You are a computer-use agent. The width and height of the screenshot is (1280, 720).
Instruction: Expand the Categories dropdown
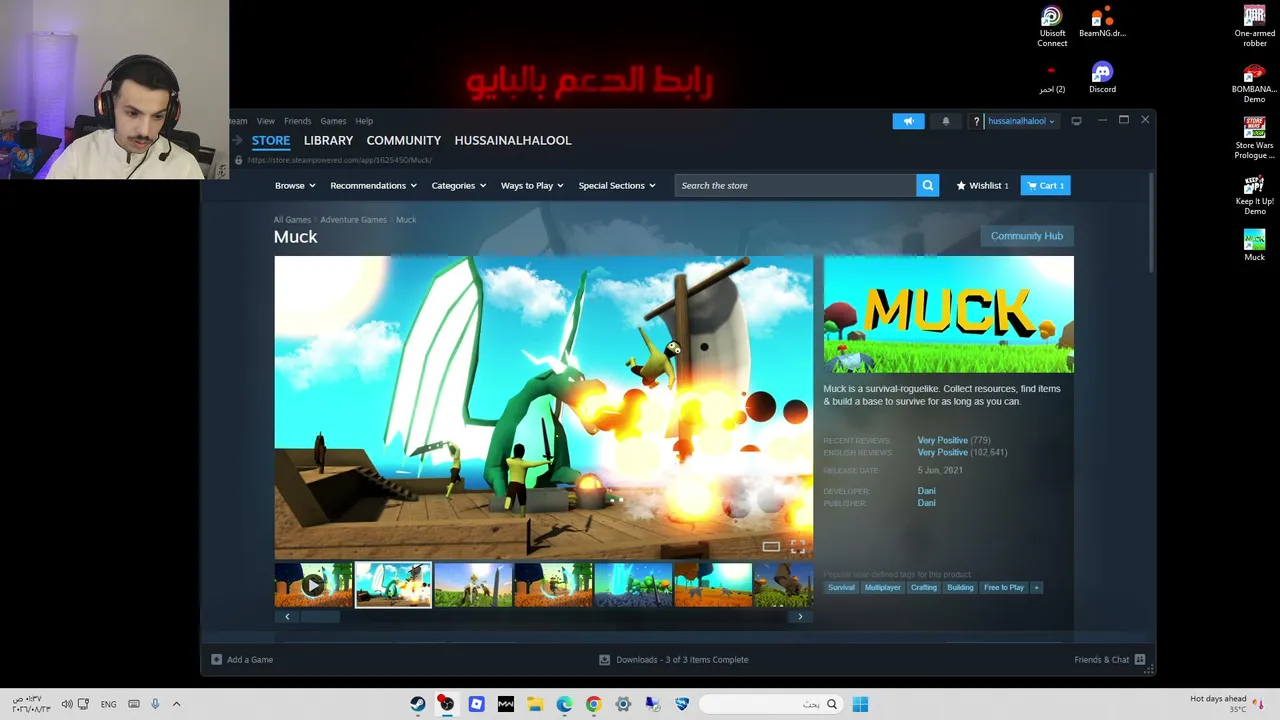pos(459,185)
